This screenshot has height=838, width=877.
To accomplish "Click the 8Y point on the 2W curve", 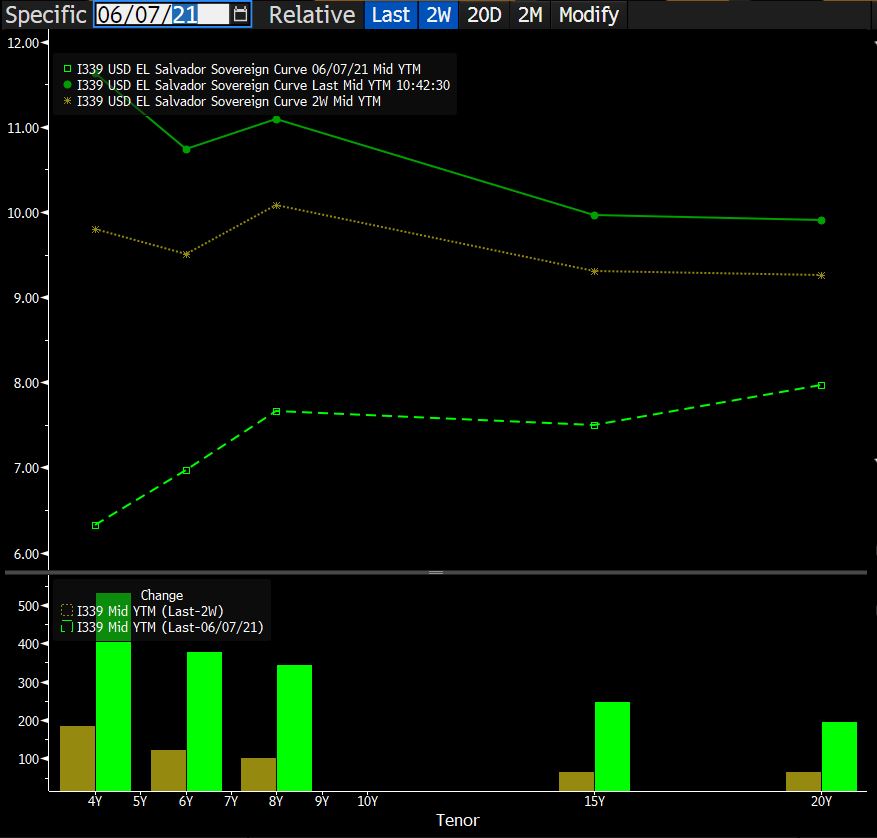I will [277, 205].
